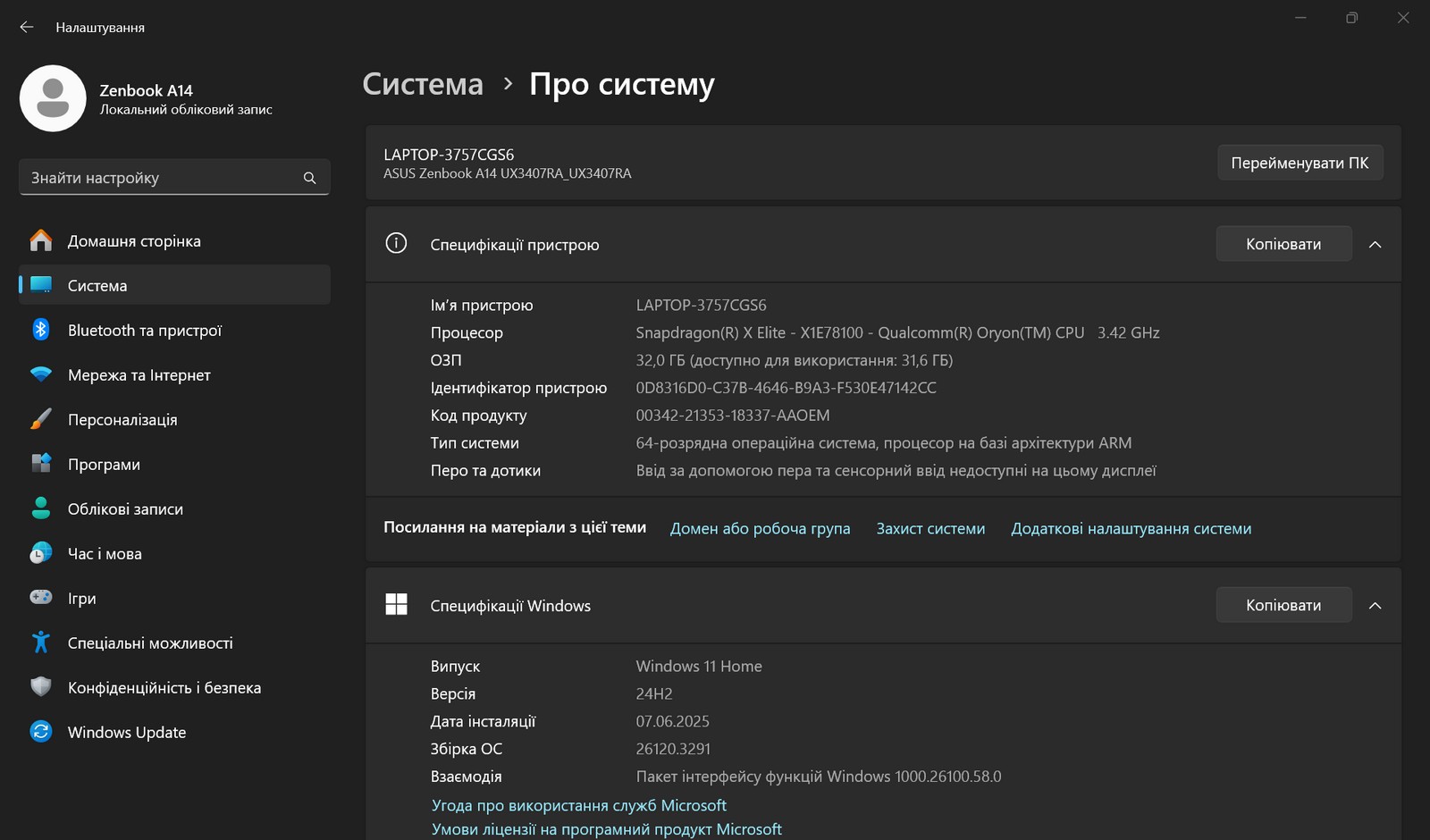Click version value 24H2
This screenshot has width=1430, height=840.
(x=654, y=693)
